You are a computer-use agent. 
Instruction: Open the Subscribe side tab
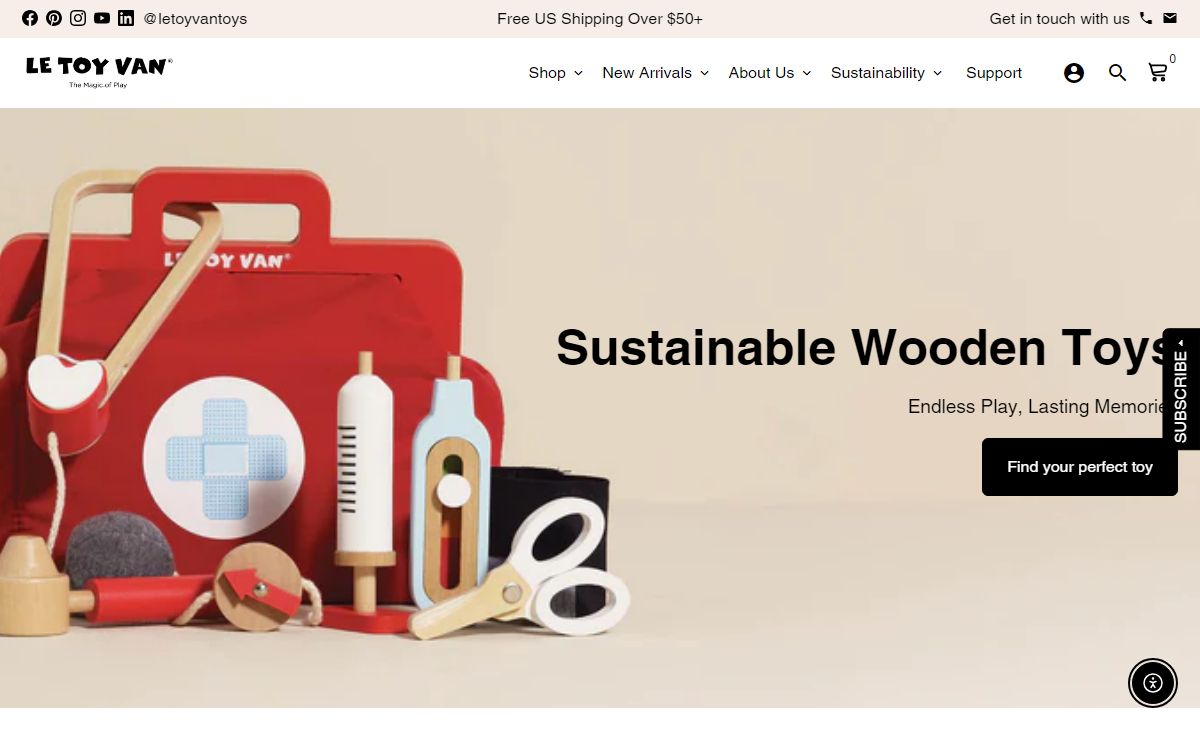point(1181,389)
